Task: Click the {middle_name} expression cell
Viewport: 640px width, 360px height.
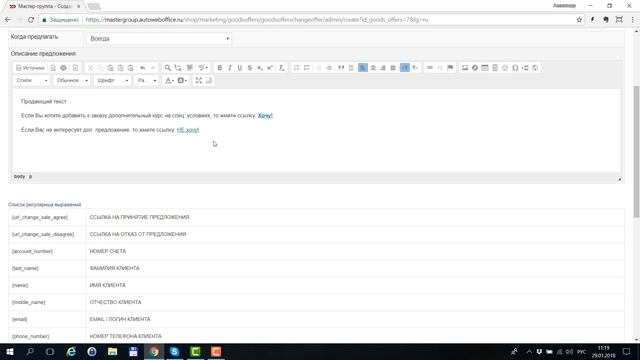Action: 47,302
